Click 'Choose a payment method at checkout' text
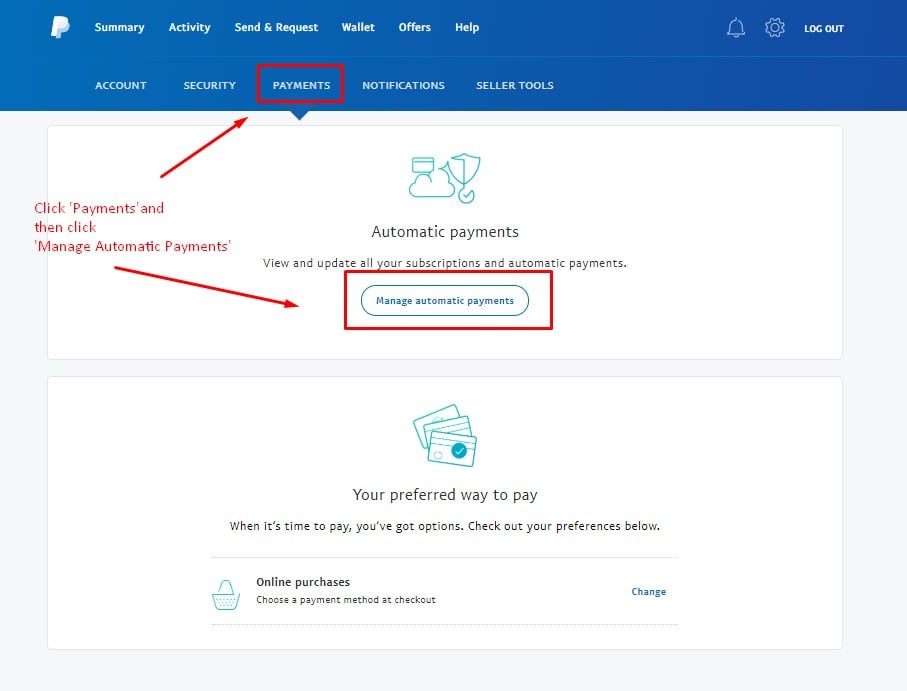 coord(346,600)
